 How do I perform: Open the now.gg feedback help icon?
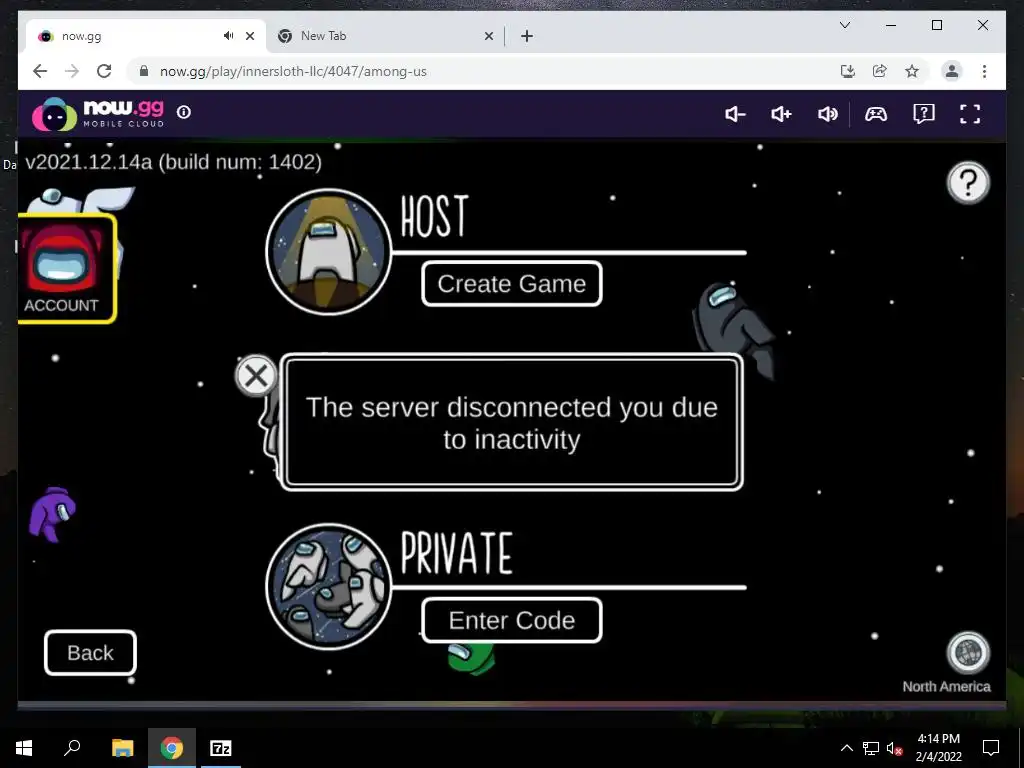pos(923,114)
